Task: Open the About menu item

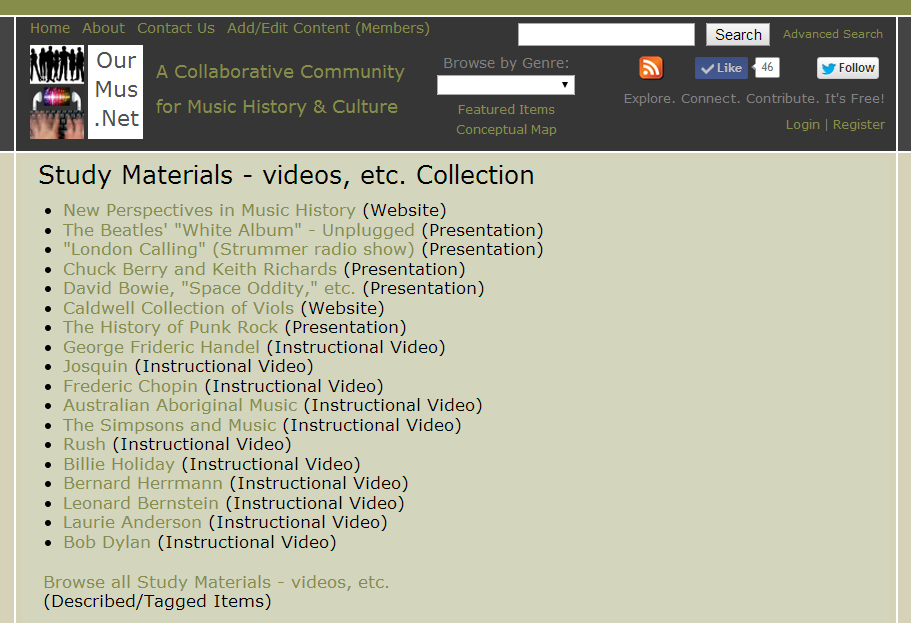Action: click(x=103, y=28)
